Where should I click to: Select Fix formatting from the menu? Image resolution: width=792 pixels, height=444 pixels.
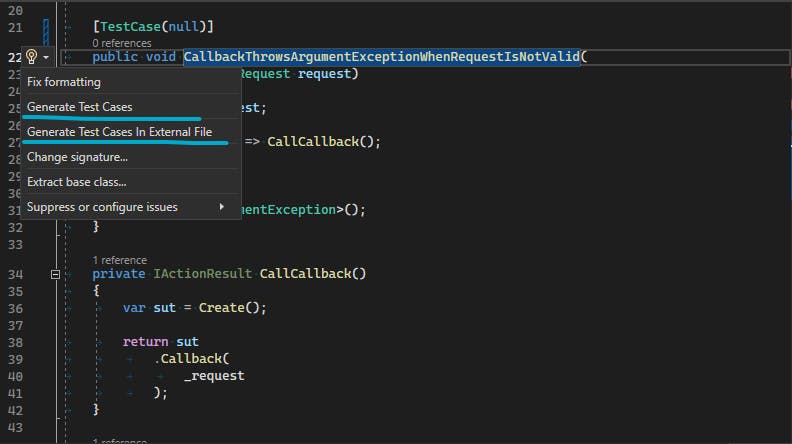tap(64, 82)
